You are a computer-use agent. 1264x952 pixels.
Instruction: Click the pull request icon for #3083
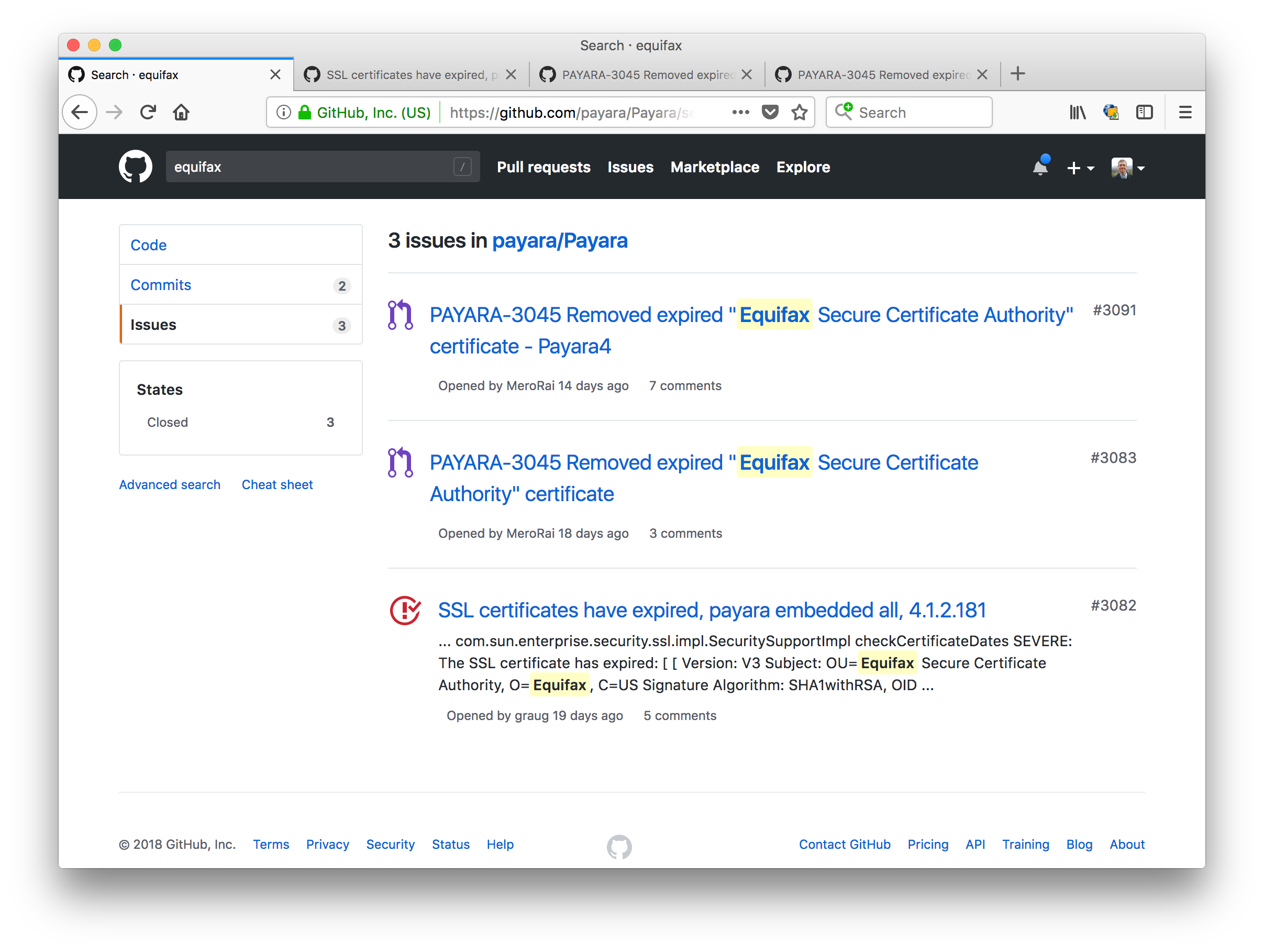401,462
